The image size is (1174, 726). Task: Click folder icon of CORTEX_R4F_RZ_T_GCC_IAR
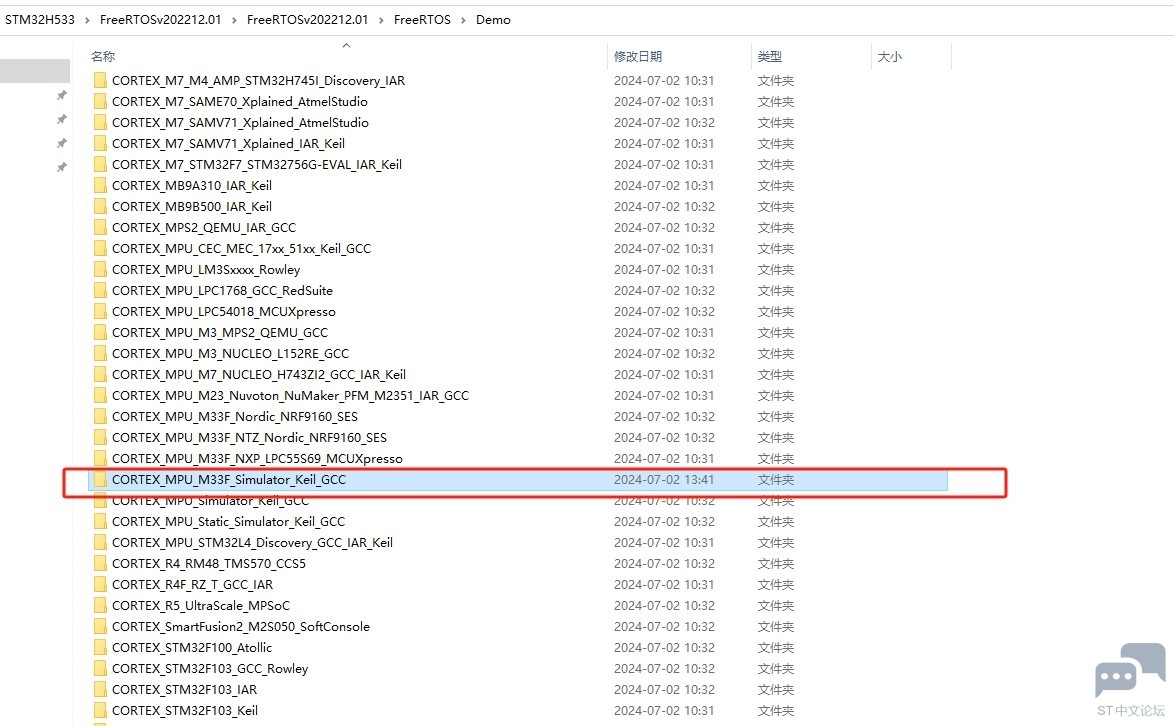point(100,585)
